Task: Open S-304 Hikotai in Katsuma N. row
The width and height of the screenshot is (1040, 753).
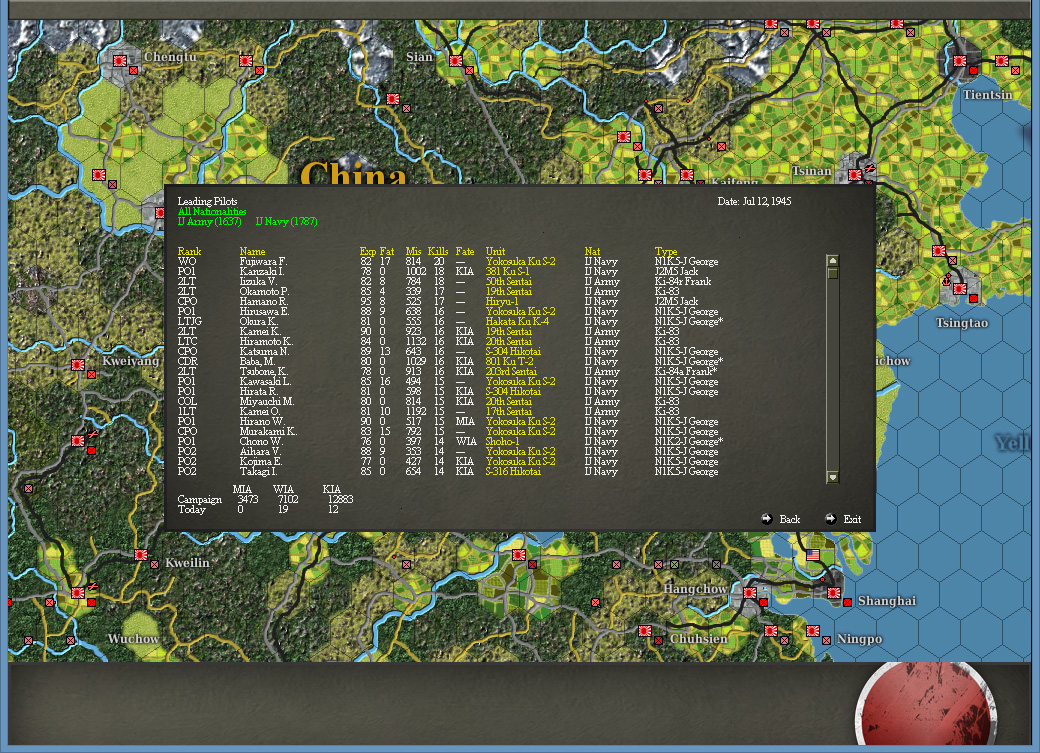Action: [x=513, y=352]
